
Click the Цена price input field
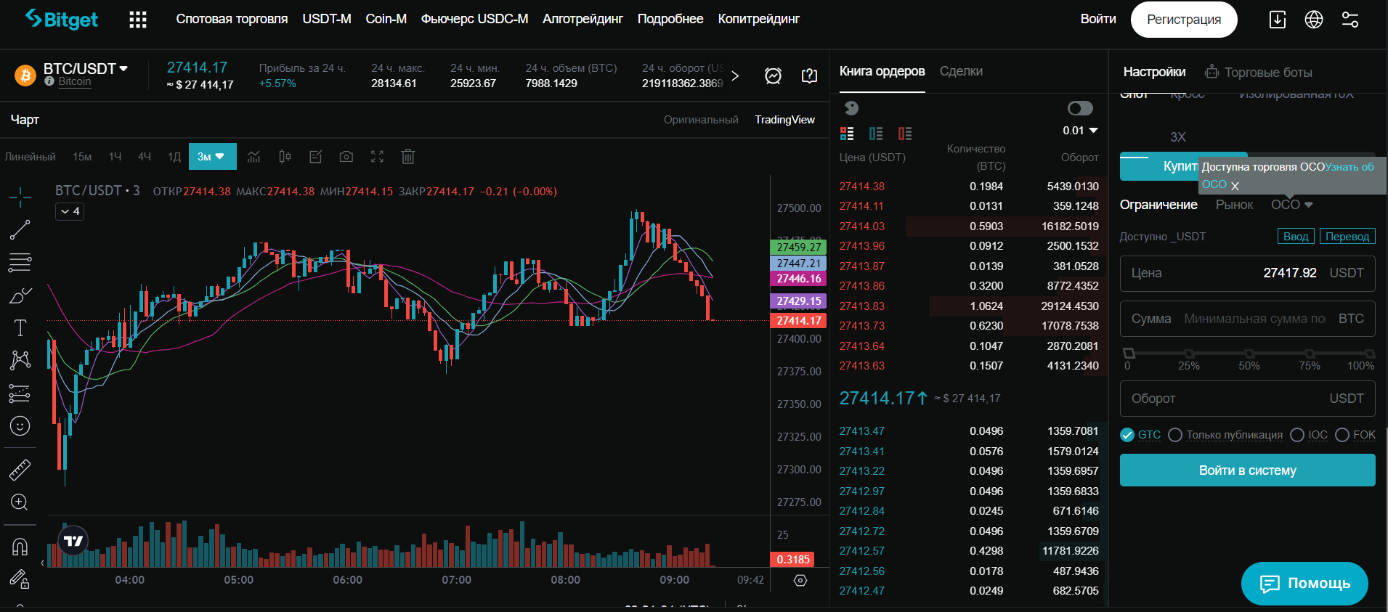click(x=1247, y=272)
